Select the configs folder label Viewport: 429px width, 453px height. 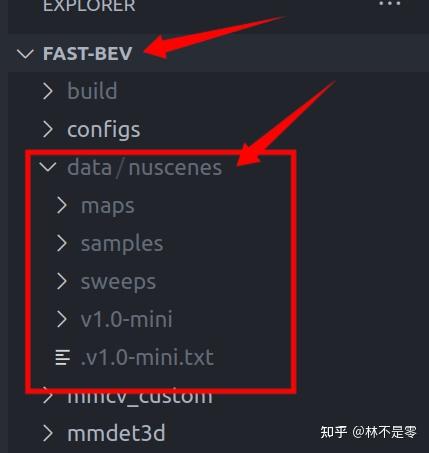[104, 130]
